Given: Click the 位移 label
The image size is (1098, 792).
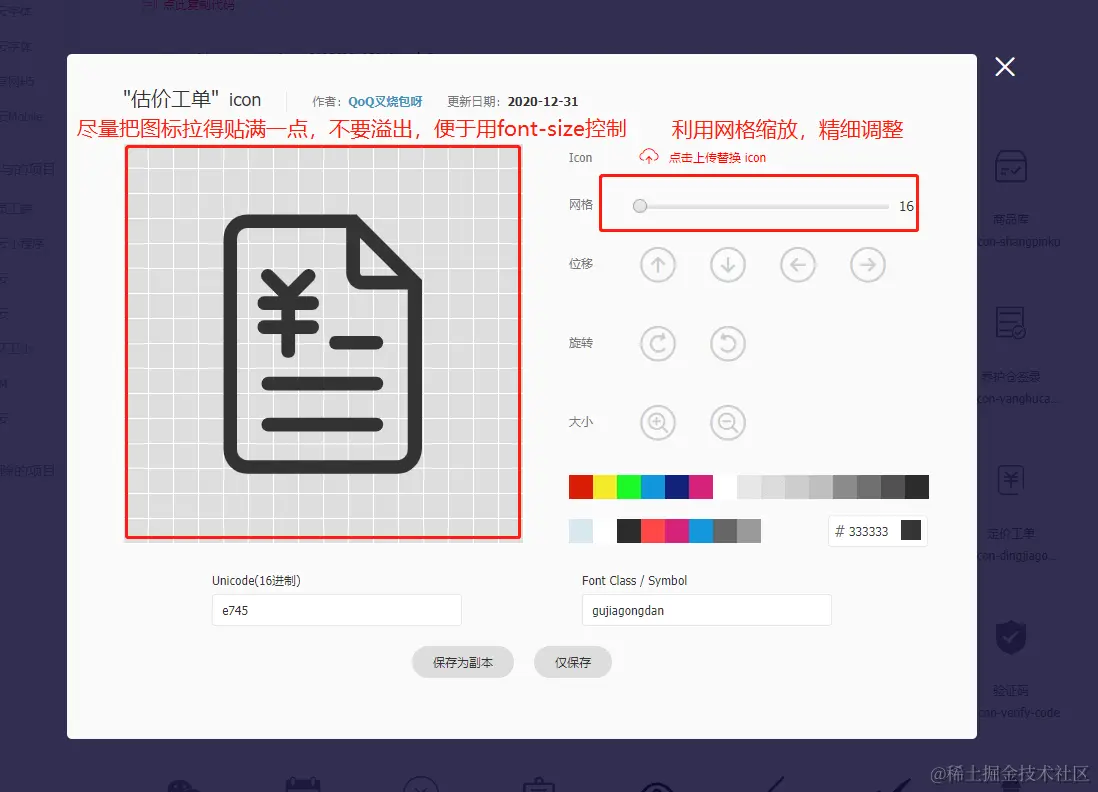Looking at the screenshot, I should (581, 263).
